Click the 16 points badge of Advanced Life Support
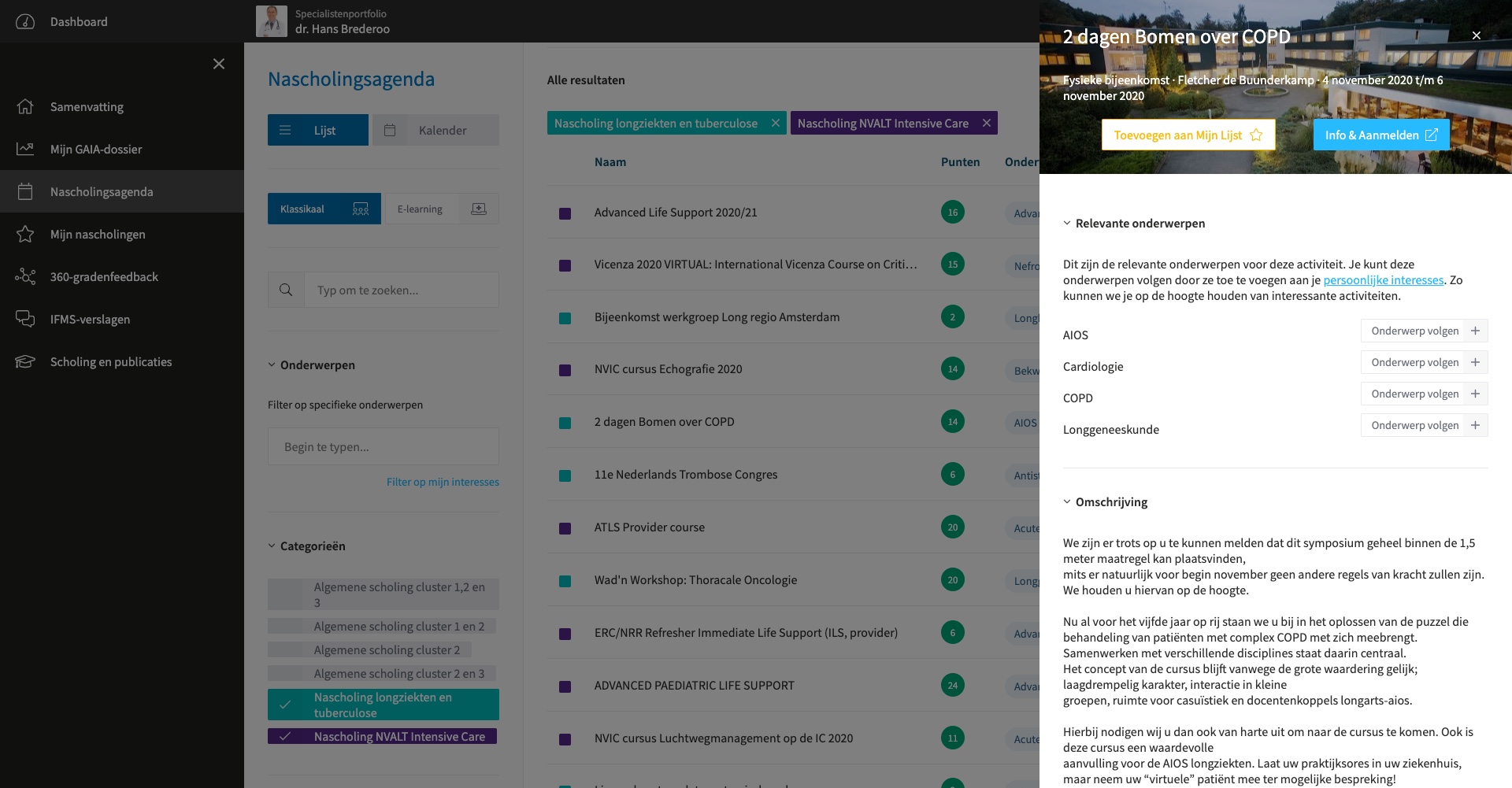Screen dimensions: 1512x788 953,212
